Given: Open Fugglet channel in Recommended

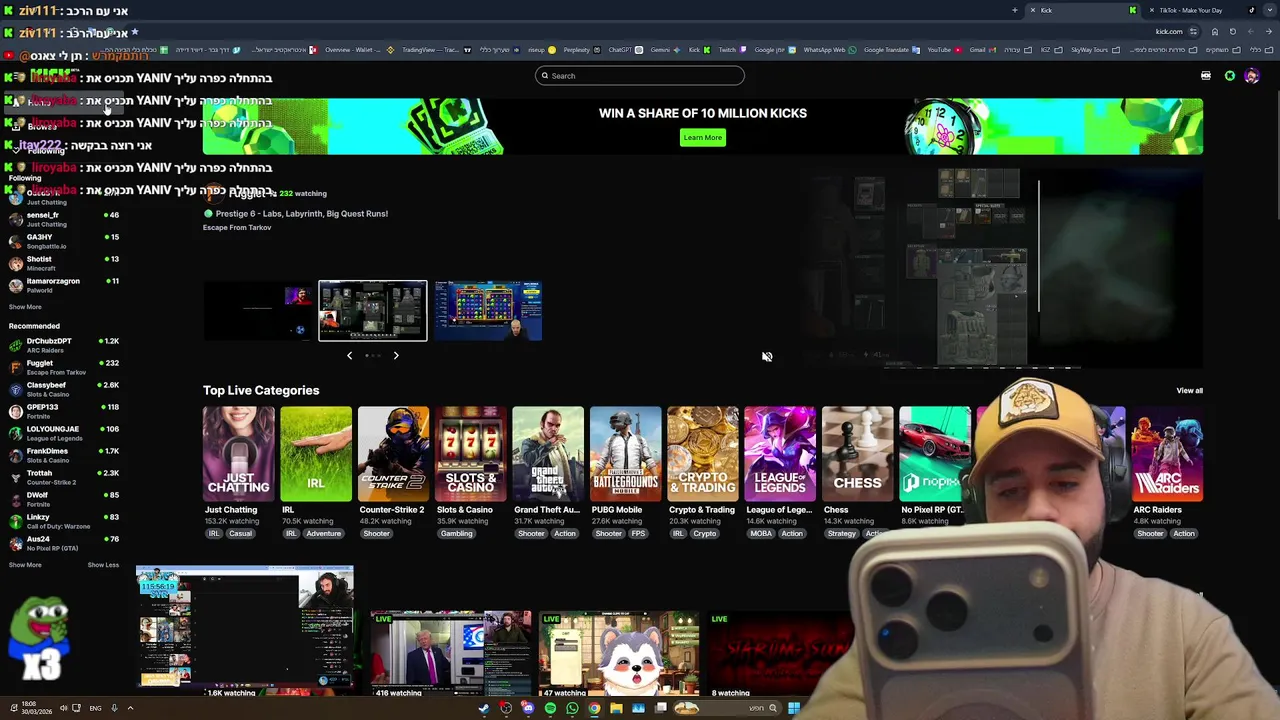Looking at the screenshot, I should point(64,367).
